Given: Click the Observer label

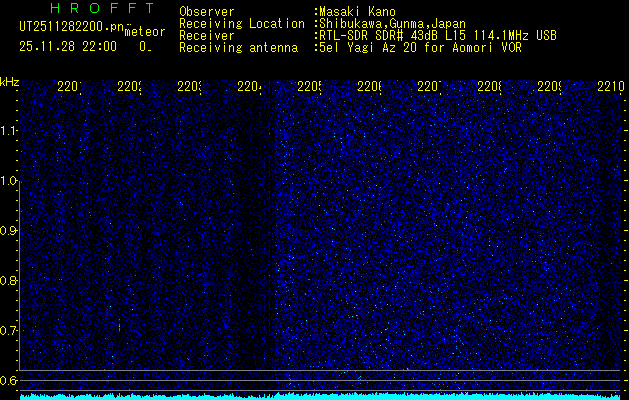Looking at the screenshot, I should click(x=207, y=12).
